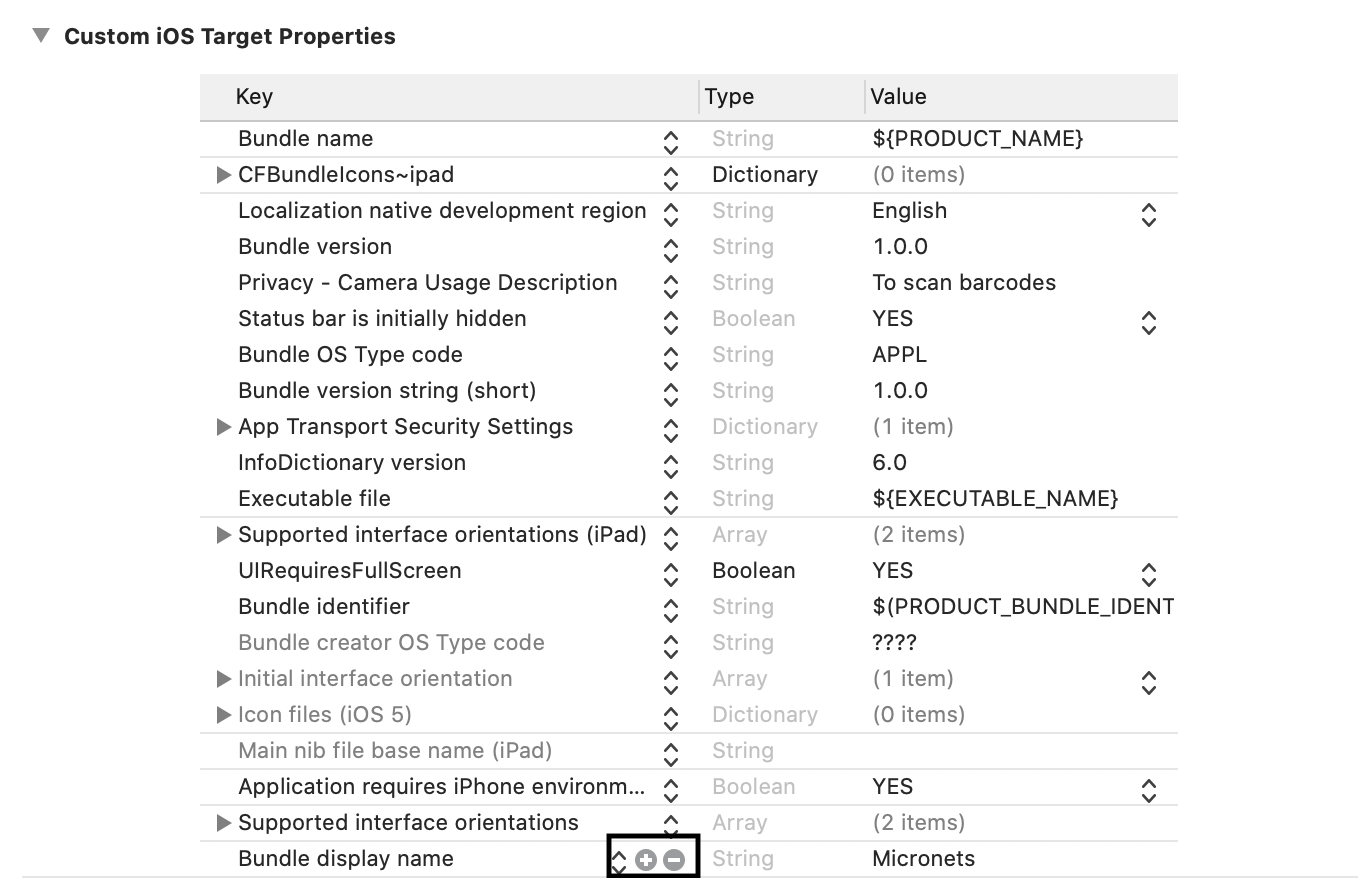This screenshot has height=878, width=1366.
Task: Remove the Bundle display name row
Action: (674, 859)
